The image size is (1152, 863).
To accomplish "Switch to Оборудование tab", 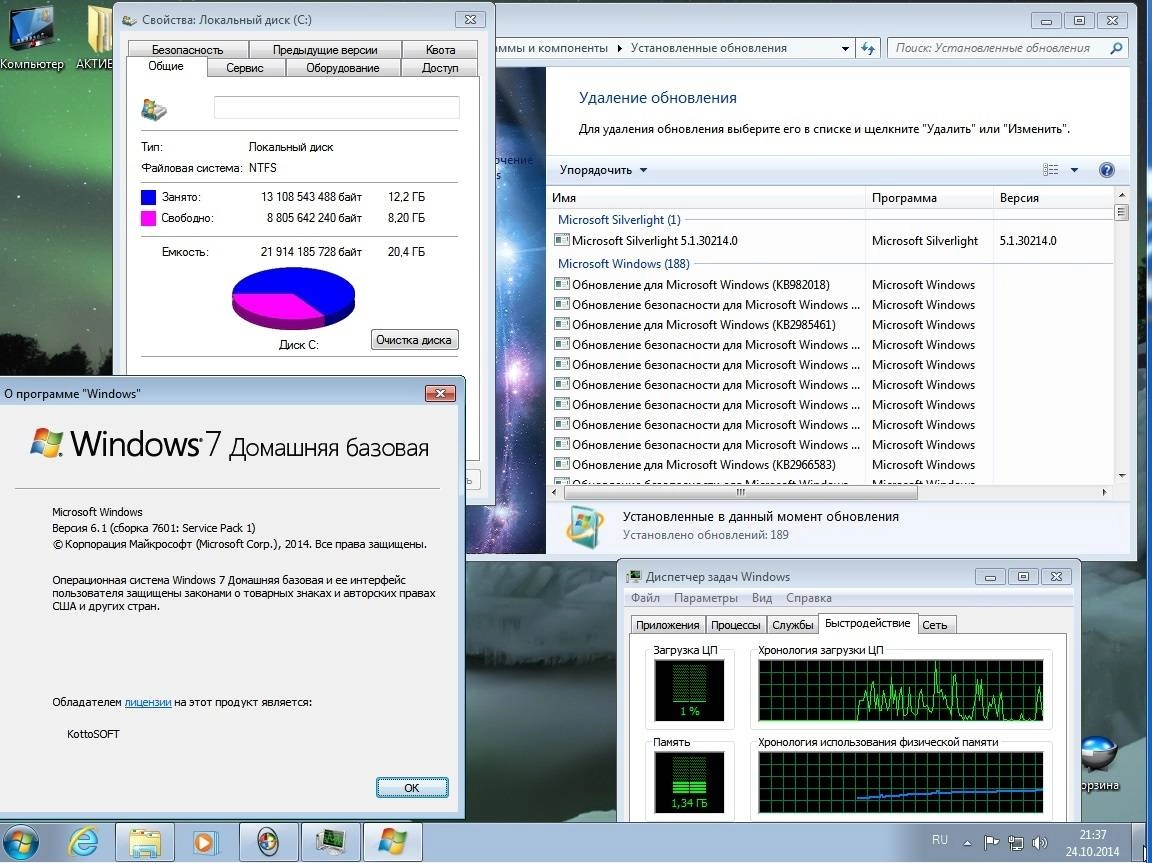I will (x=342, y=68).
